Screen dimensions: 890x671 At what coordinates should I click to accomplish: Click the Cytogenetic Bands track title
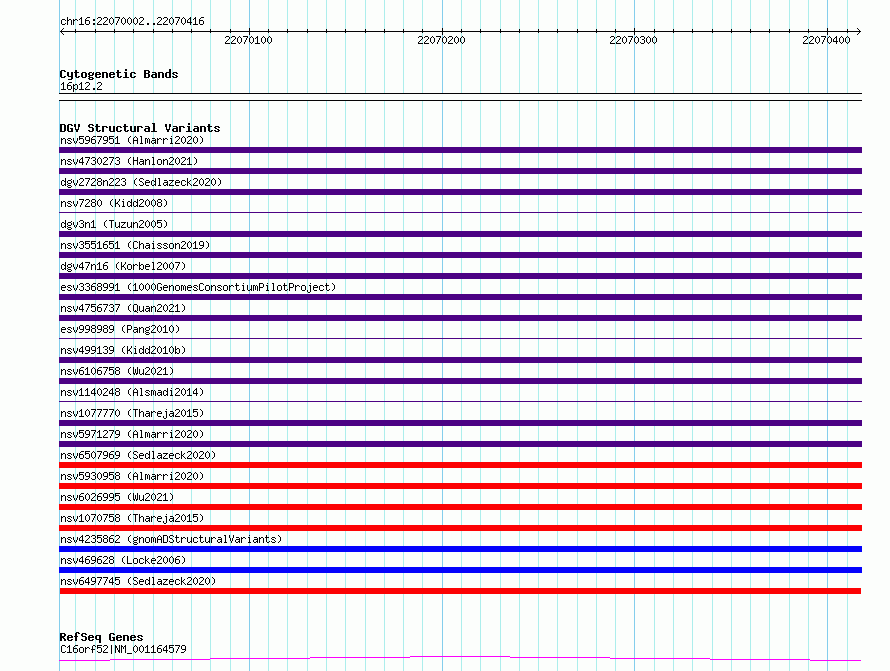click(119, 74)
